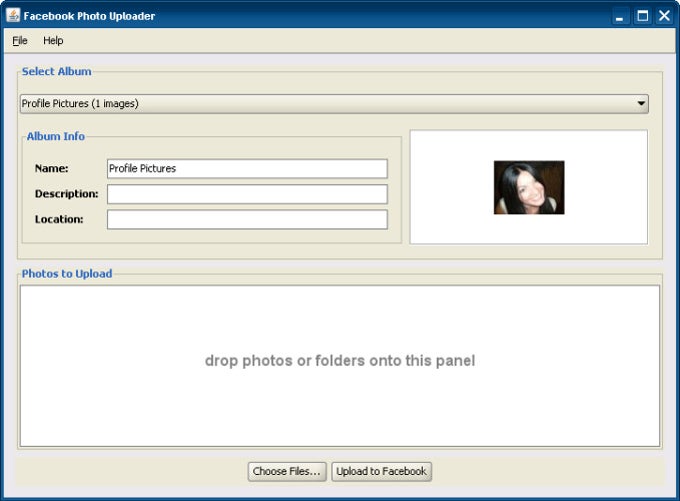Click Upload to Facebook button
Viewport: 680px width, 501px height.
pos(382,472)
